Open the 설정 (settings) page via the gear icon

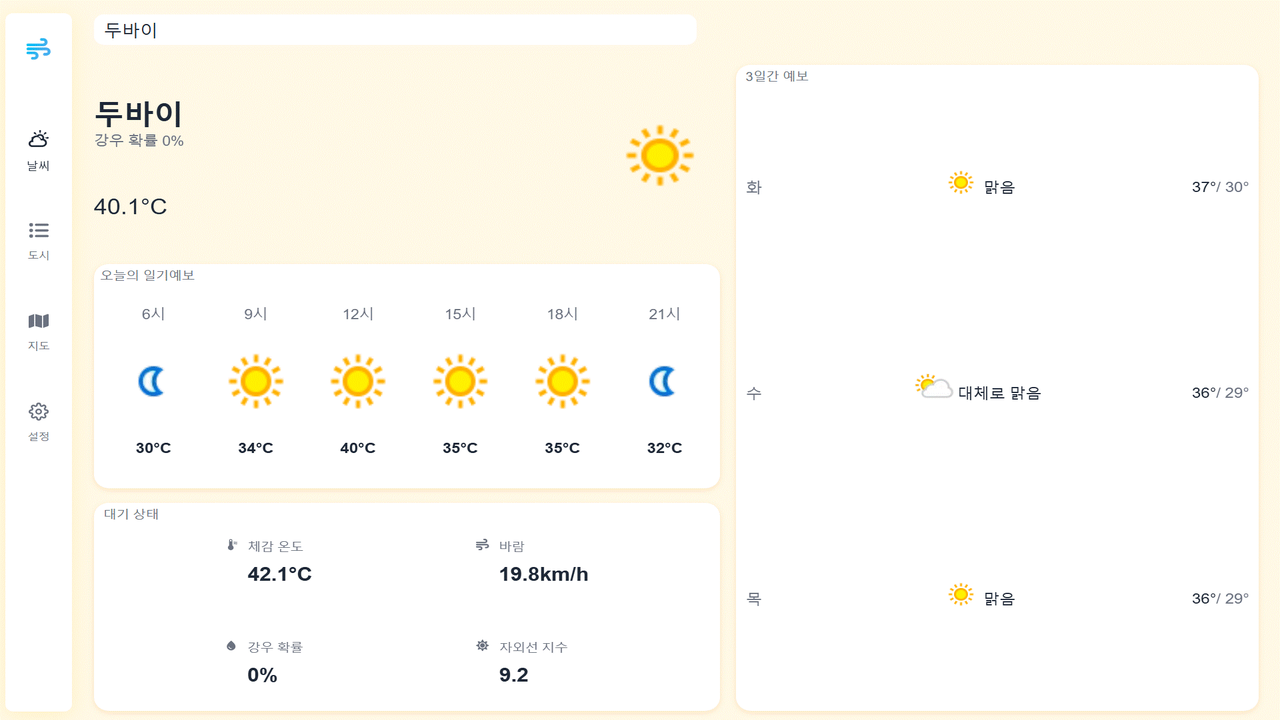(38, 411)
